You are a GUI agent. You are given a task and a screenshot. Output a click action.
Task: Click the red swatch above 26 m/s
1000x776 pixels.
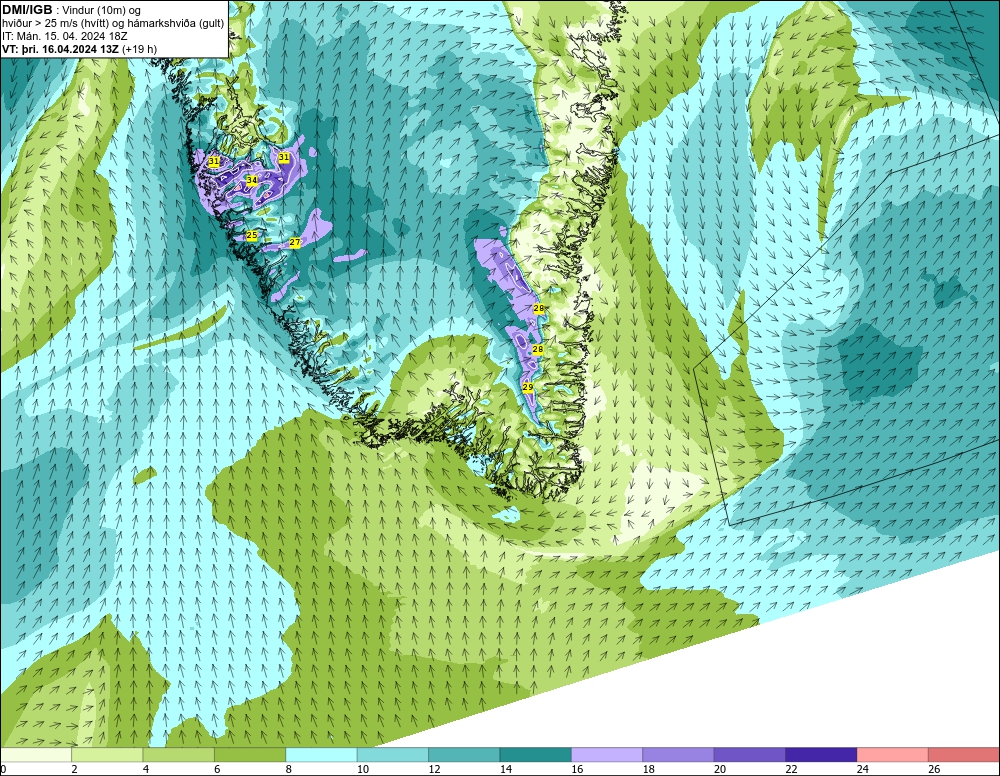(x=964, y=755)
